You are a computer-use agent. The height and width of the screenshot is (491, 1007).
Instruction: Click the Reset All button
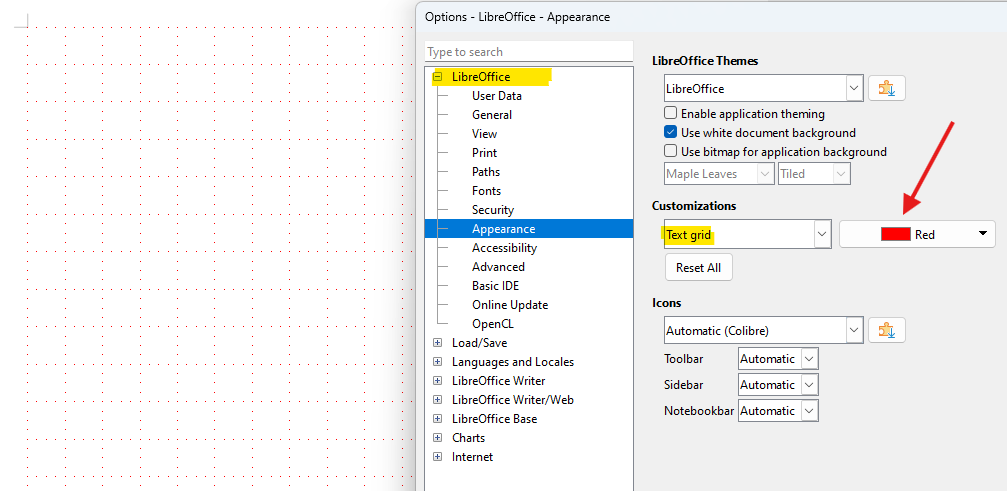[698, 268]
